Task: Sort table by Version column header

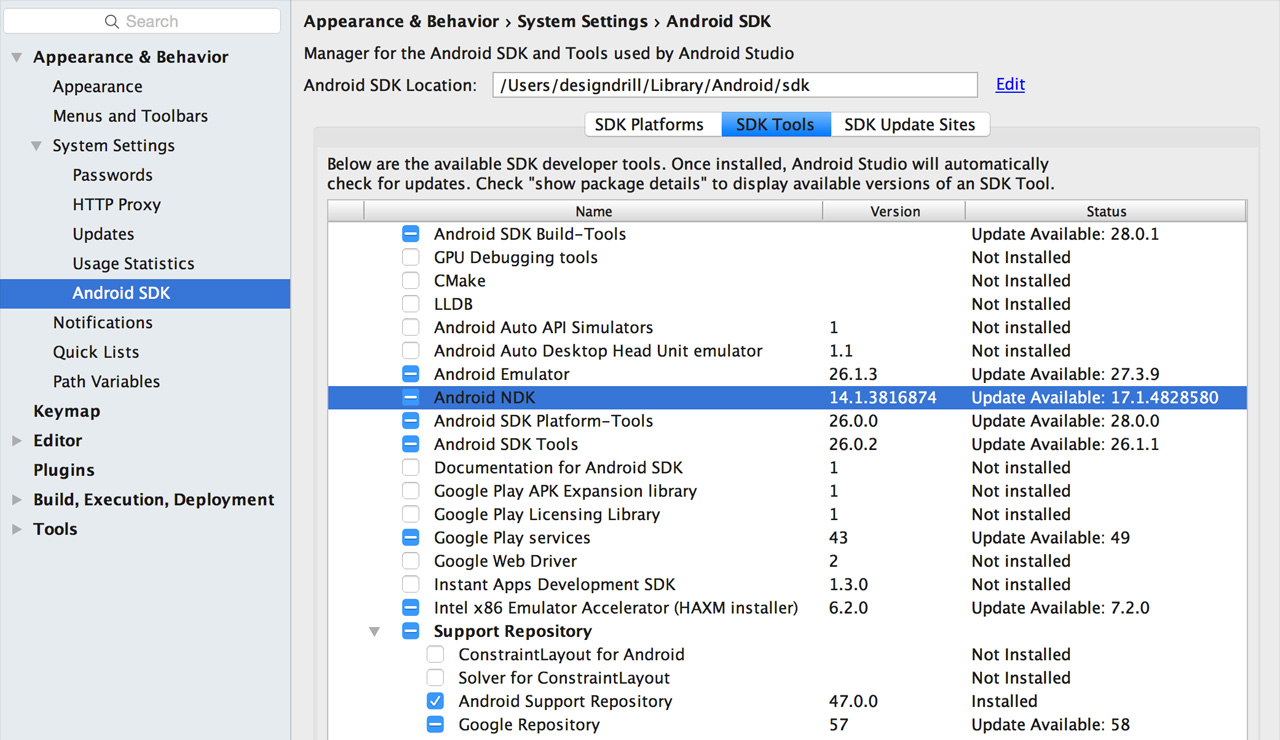Action: [x=894, y=212]
